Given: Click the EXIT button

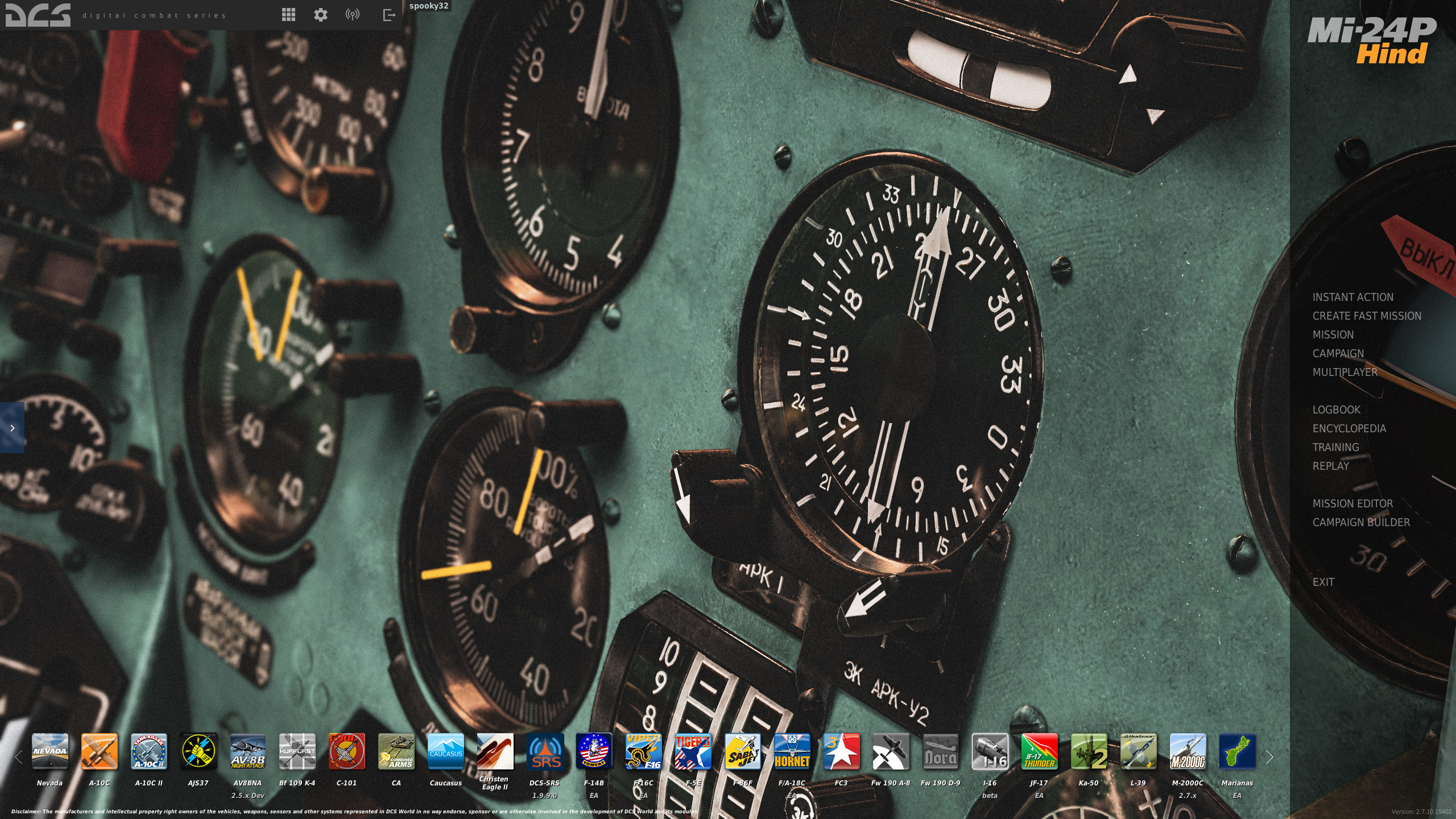Looking at the screenshot, I should tap(1323, 582).
